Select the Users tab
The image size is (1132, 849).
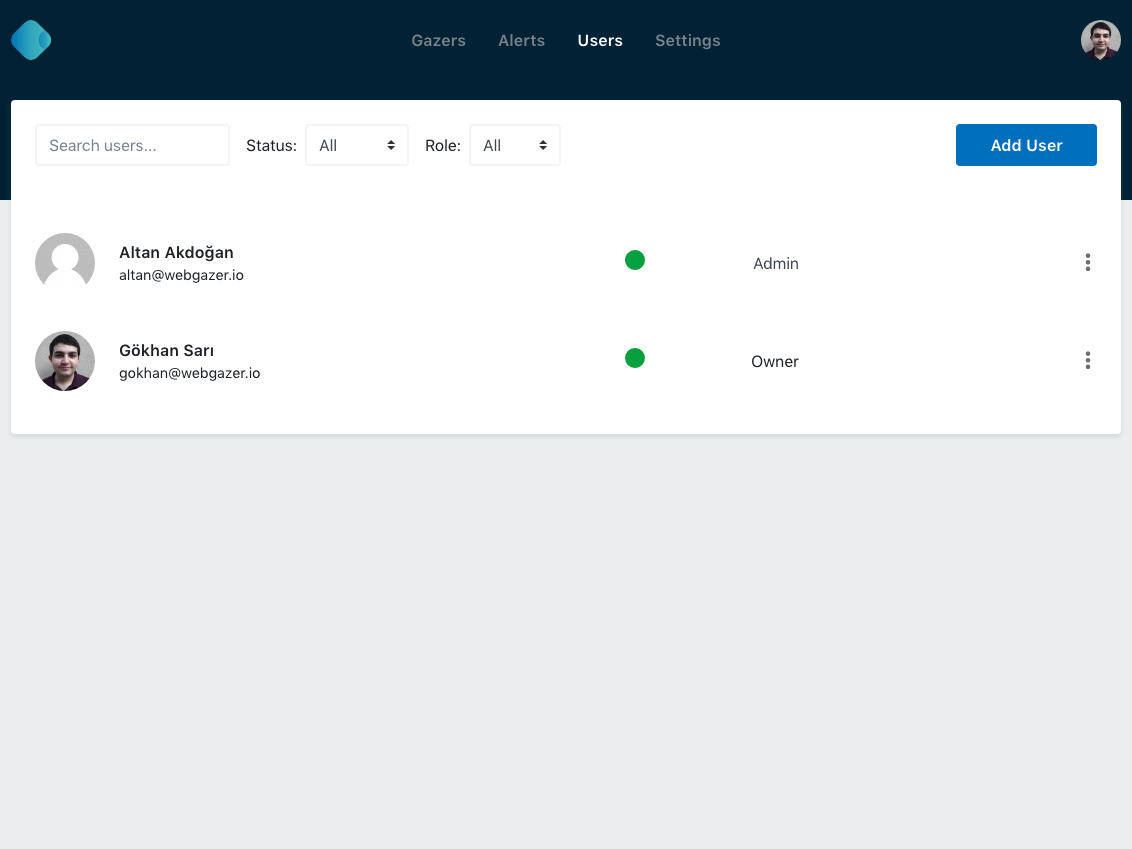[x=600, y=41]
